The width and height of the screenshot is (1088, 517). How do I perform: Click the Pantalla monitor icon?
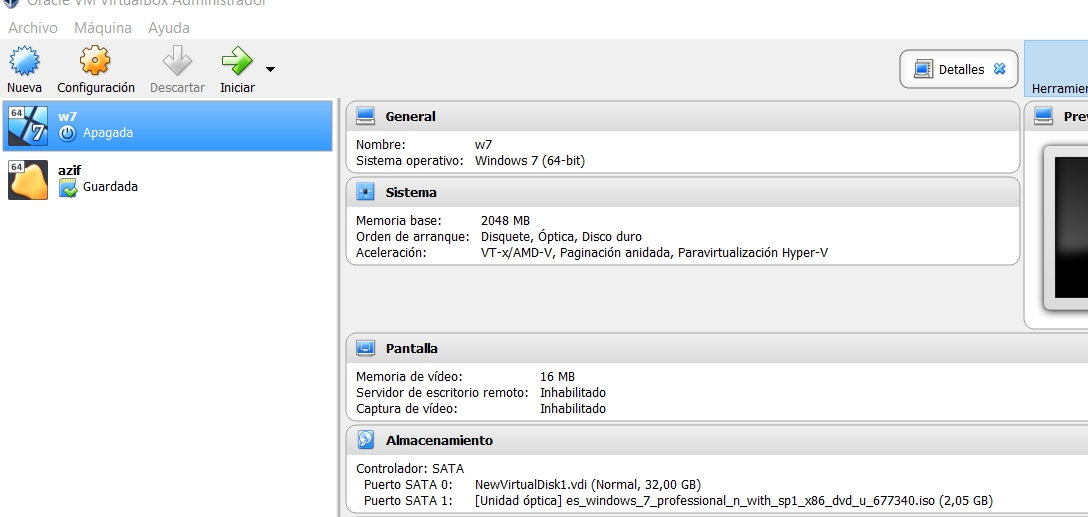tap(366, 348)
